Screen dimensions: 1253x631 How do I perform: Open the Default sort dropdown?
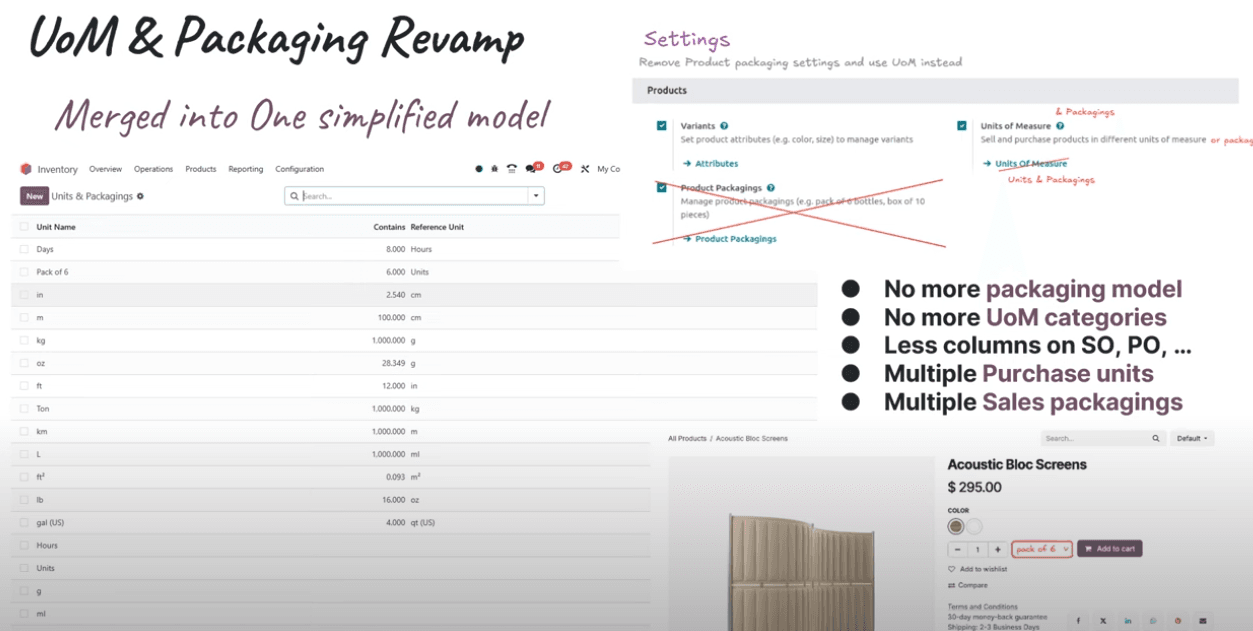click(x=1192, y=439)
